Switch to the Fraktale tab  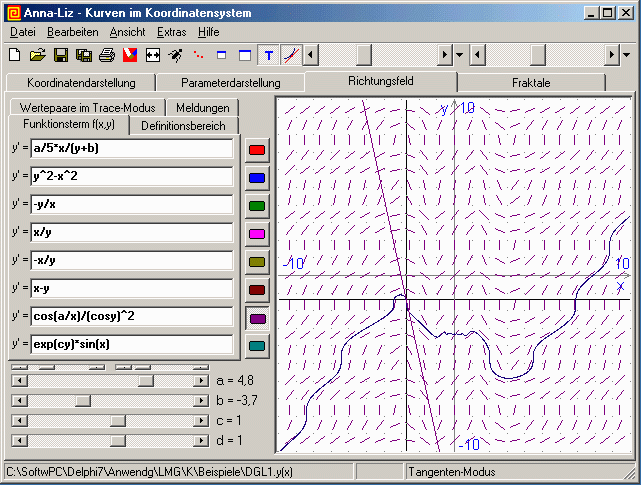tap(531, 83)
